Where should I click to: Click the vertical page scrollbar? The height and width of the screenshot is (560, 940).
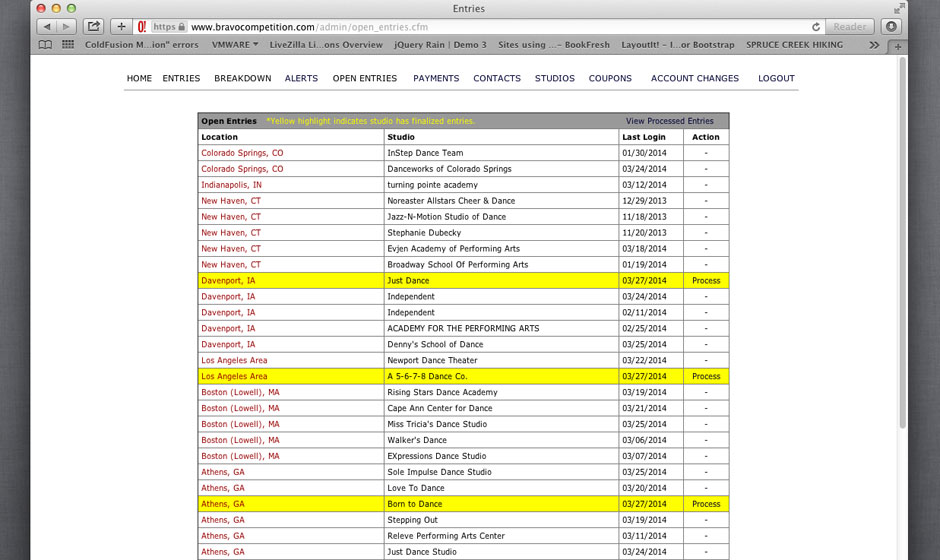(902, 243)
